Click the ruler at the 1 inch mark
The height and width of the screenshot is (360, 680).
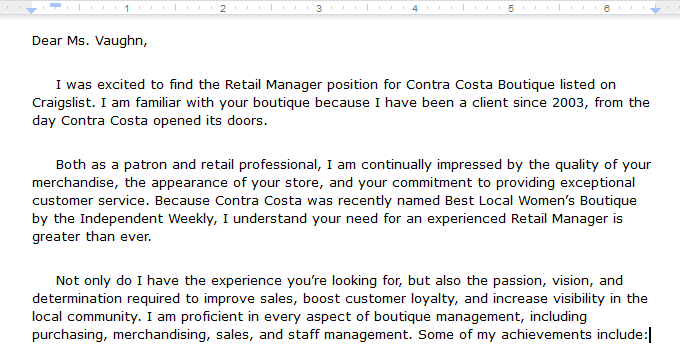[x=127, y=8]
